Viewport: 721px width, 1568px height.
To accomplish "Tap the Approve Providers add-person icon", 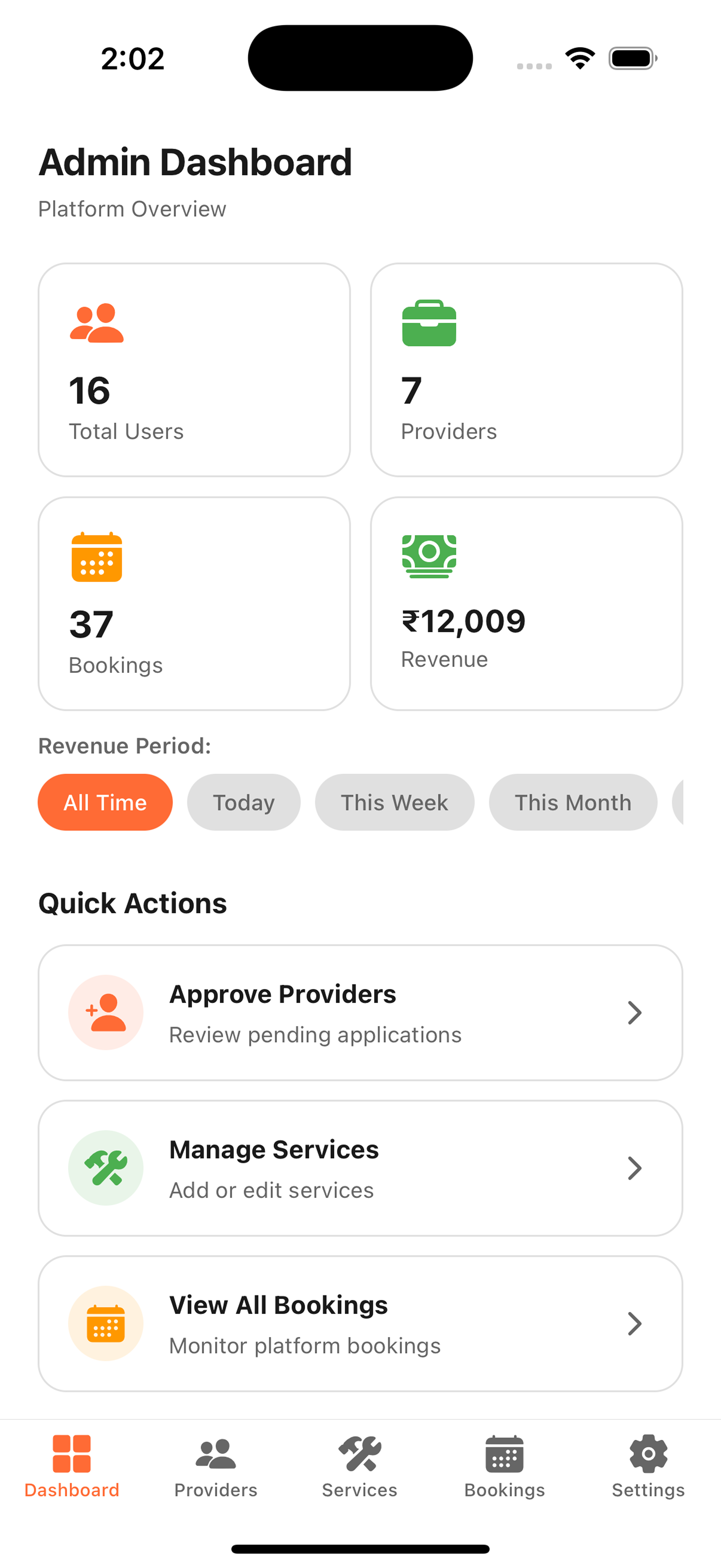I will (x=106, y=1012).
